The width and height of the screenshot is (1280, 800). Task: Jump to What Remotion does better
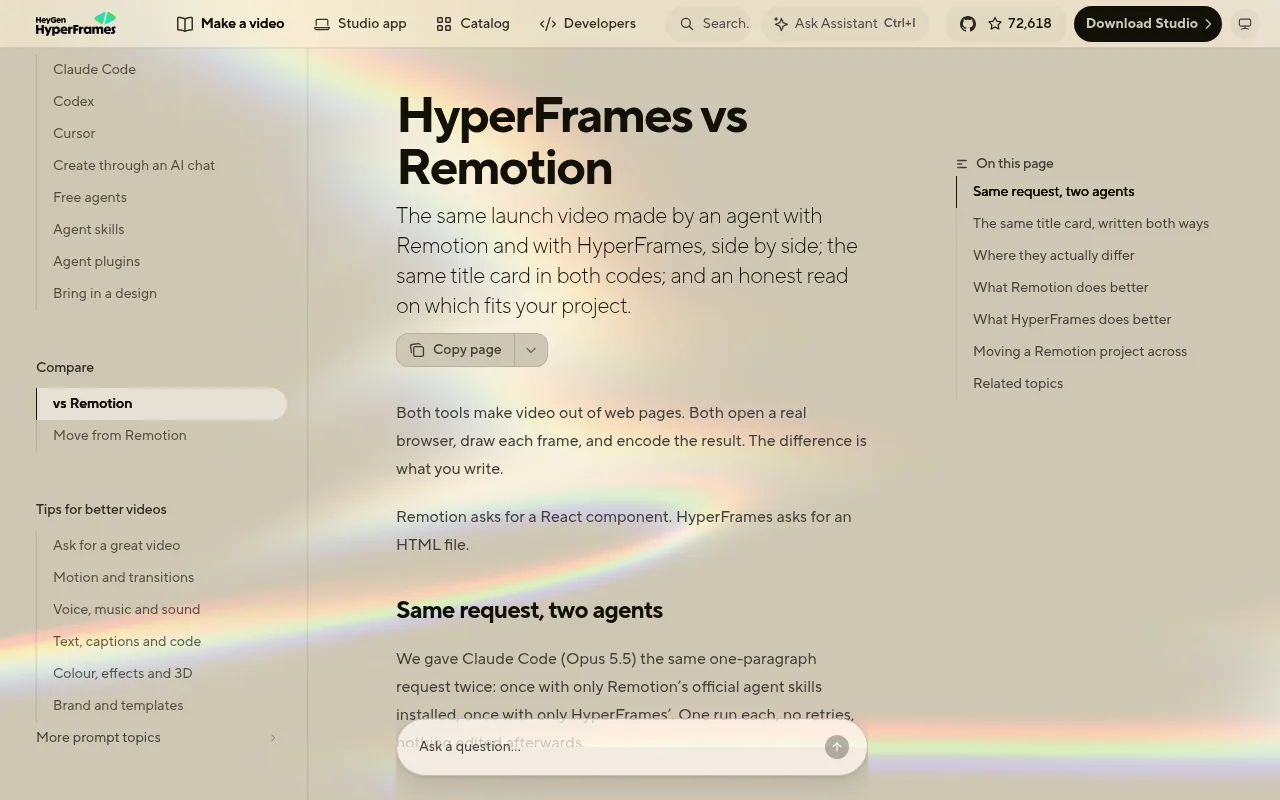pyautogui.click(x=1061, y=287)
